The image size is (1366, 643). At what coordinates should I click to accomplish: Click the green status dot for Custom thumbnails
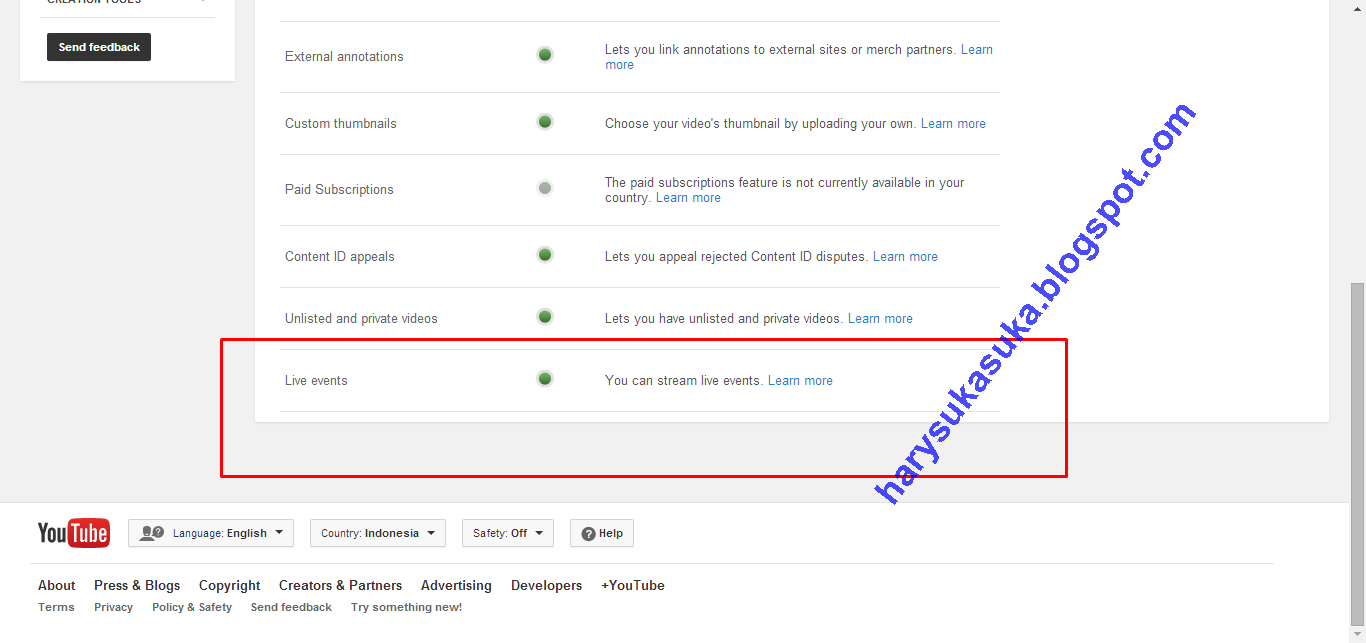pyautogui.click(x=545, y=121)
